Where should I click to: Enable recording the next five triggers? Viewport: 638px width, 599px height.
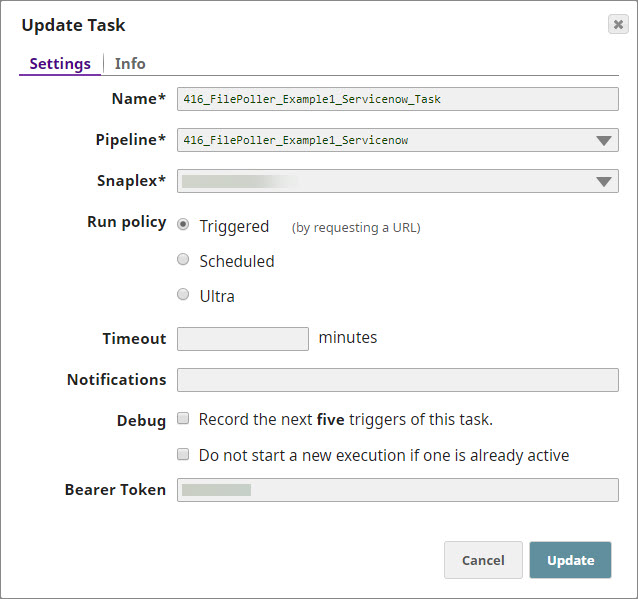pyautogui.click(x=183, y=419)
